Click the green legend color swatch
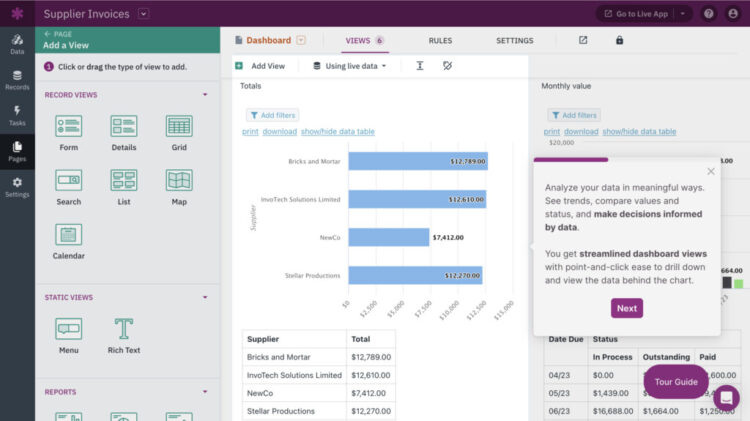The height and width of the screenshot is (421, 750). [739, 284]
